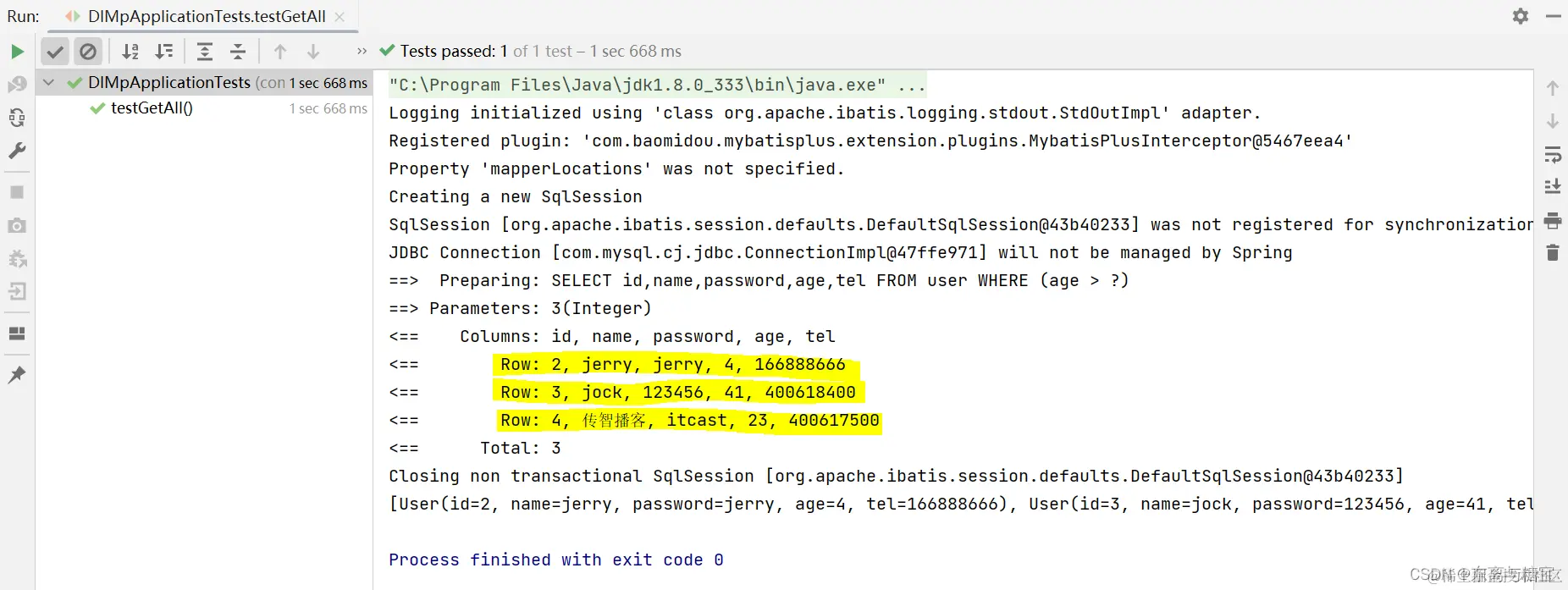
Task: Click the User list output line
Action: (x=961, y=504)
